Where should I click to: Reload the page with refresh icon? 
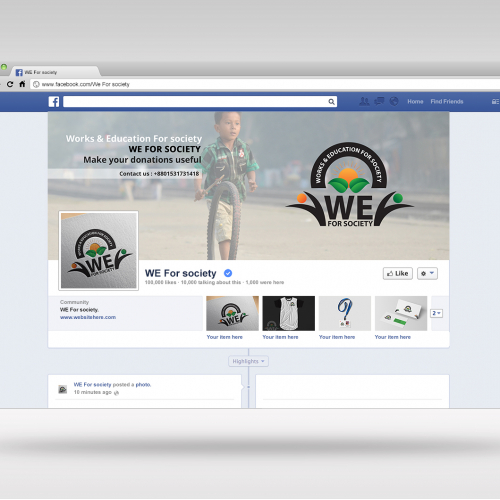(x=10, y=84)
